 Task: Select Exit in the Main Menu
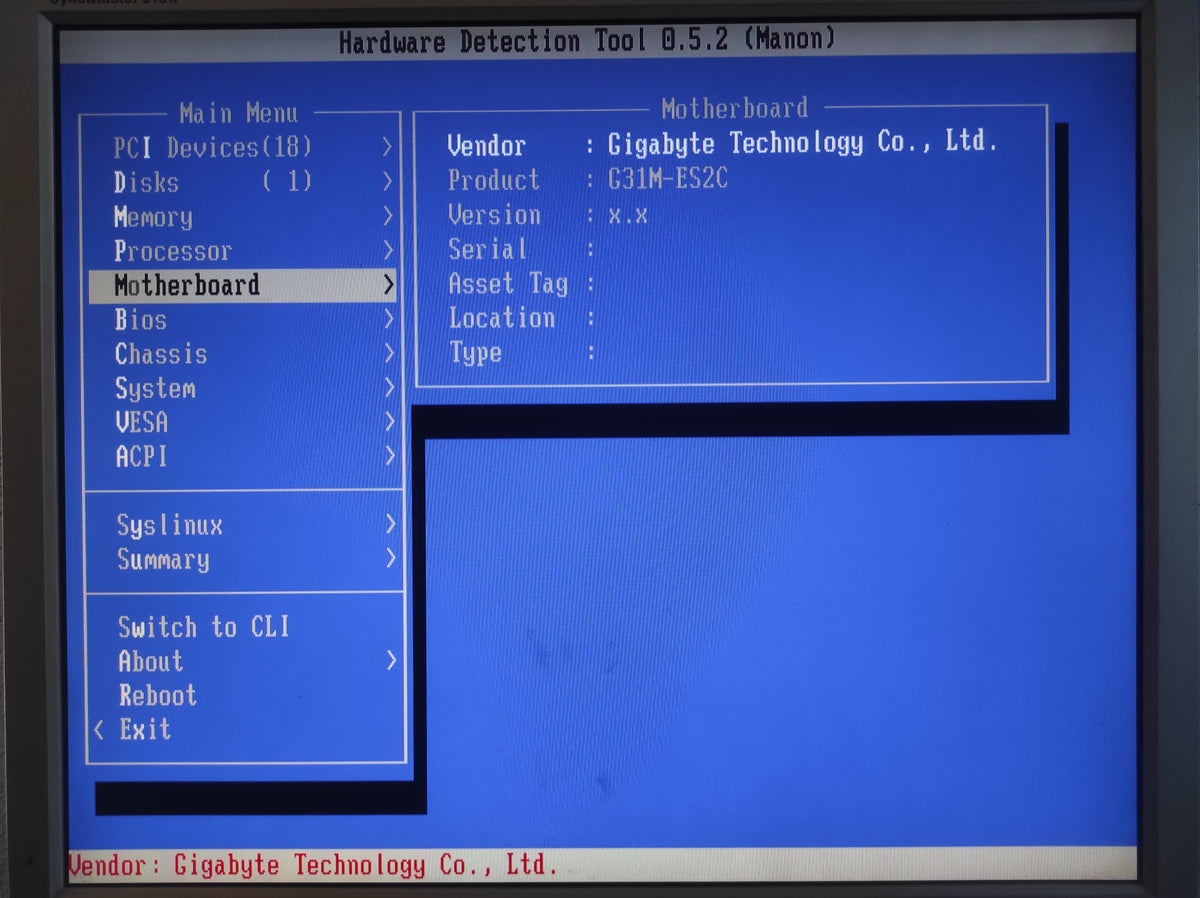point(145,729)
